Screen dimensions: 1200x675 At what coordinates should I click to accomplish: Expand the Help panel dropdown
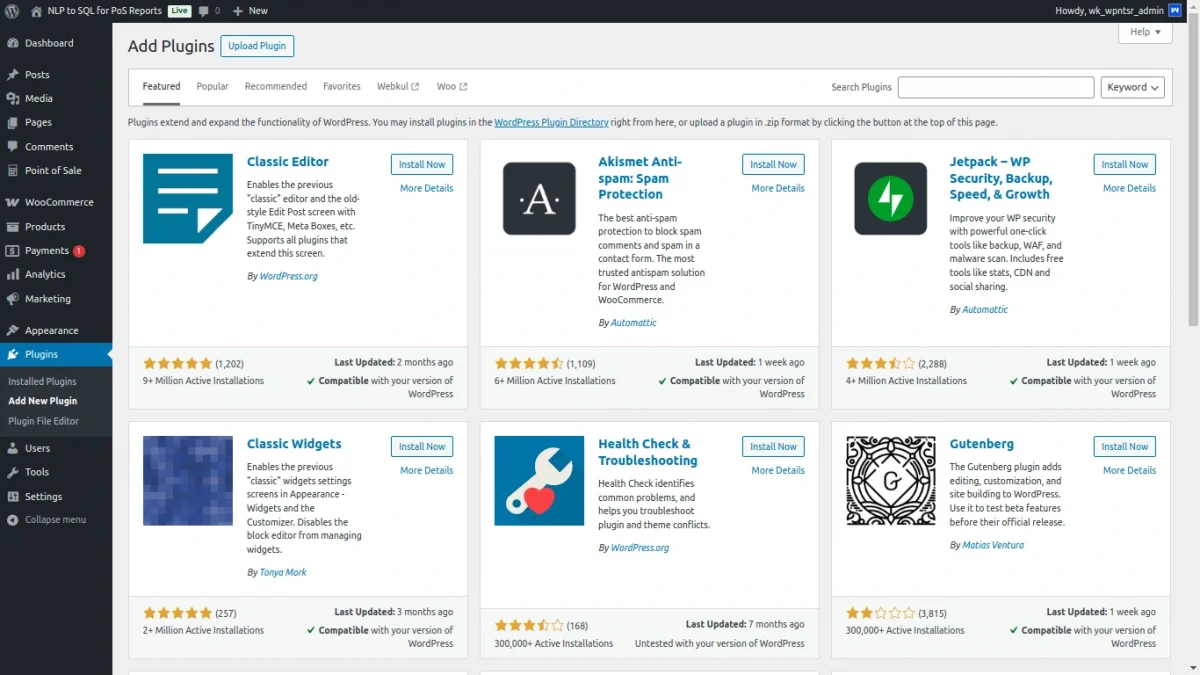click(x=1145, y=32)
